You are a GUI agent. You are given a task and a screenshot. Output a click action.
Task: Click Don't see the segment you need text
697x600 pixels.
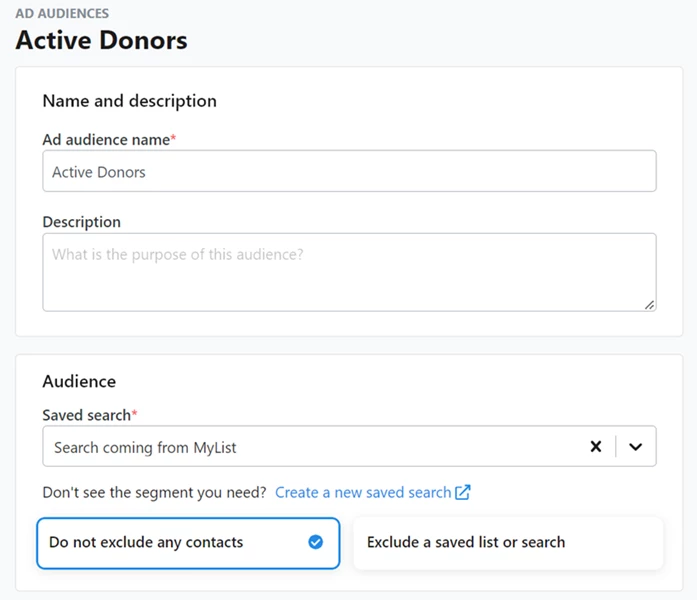coord(154,492)
